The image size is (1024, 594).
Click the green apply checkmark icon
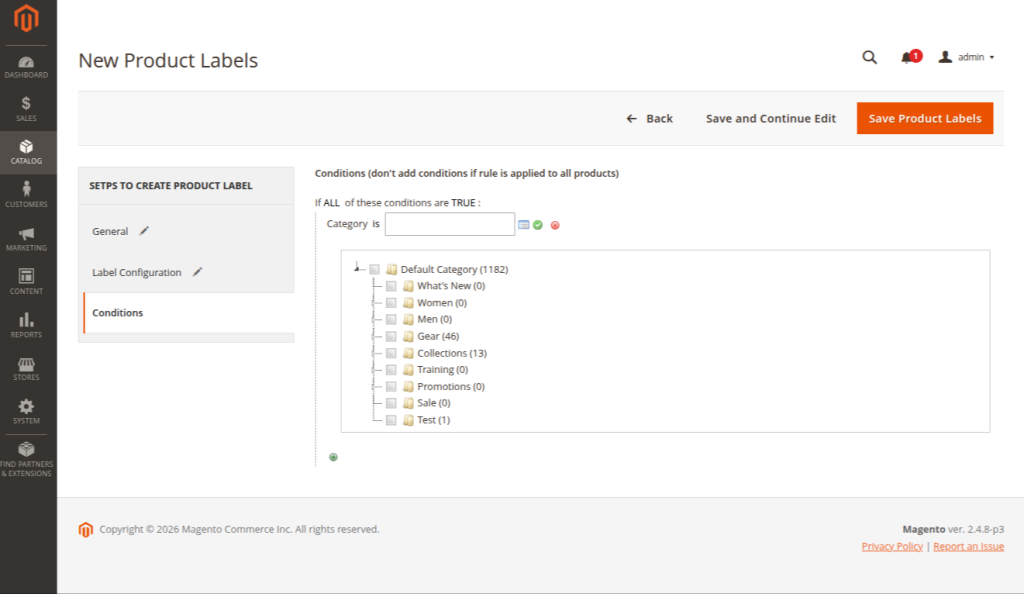538,225
